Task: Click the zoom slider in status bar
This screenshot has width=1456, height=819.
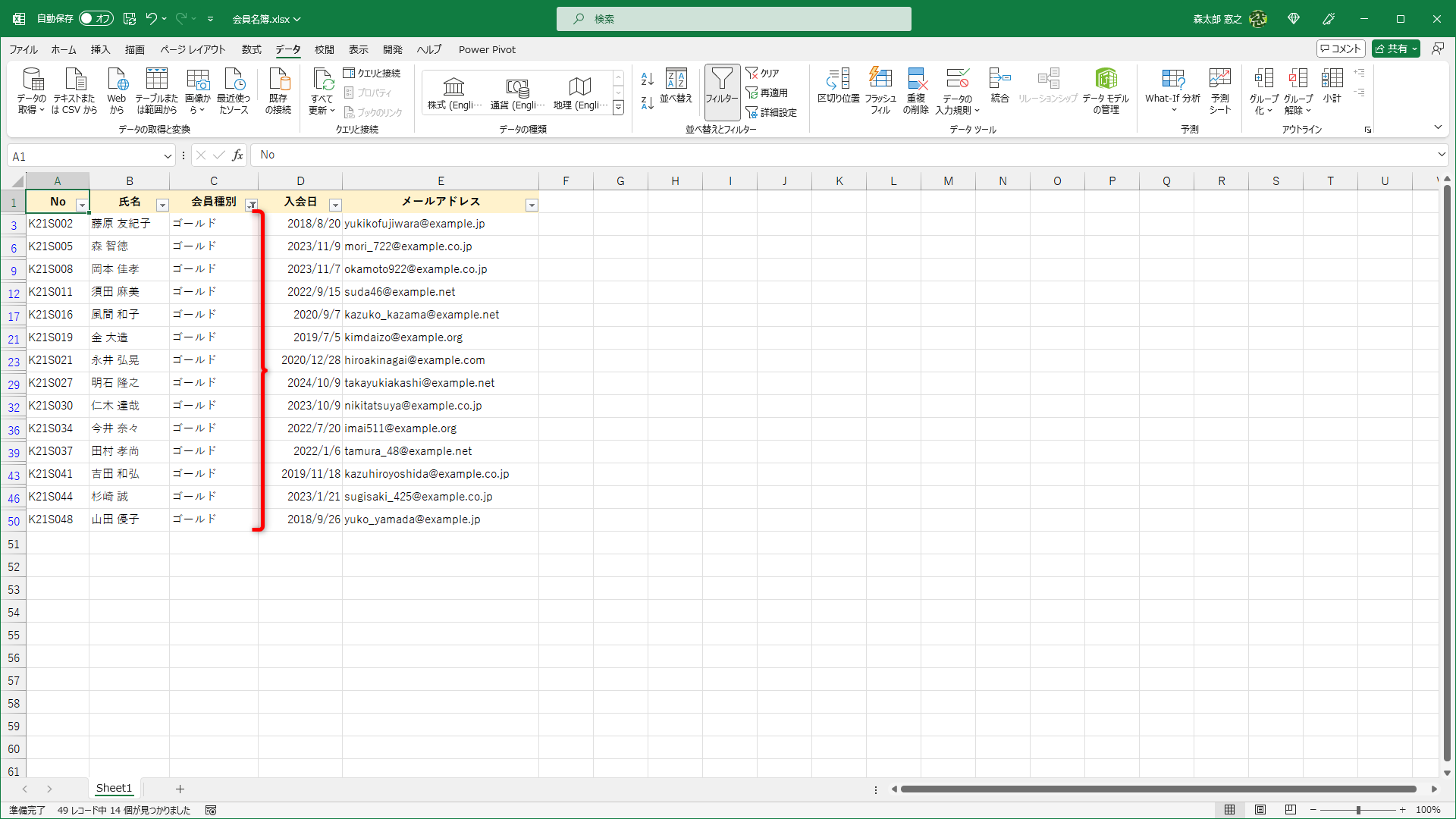Action: [x=1357, y=810]
